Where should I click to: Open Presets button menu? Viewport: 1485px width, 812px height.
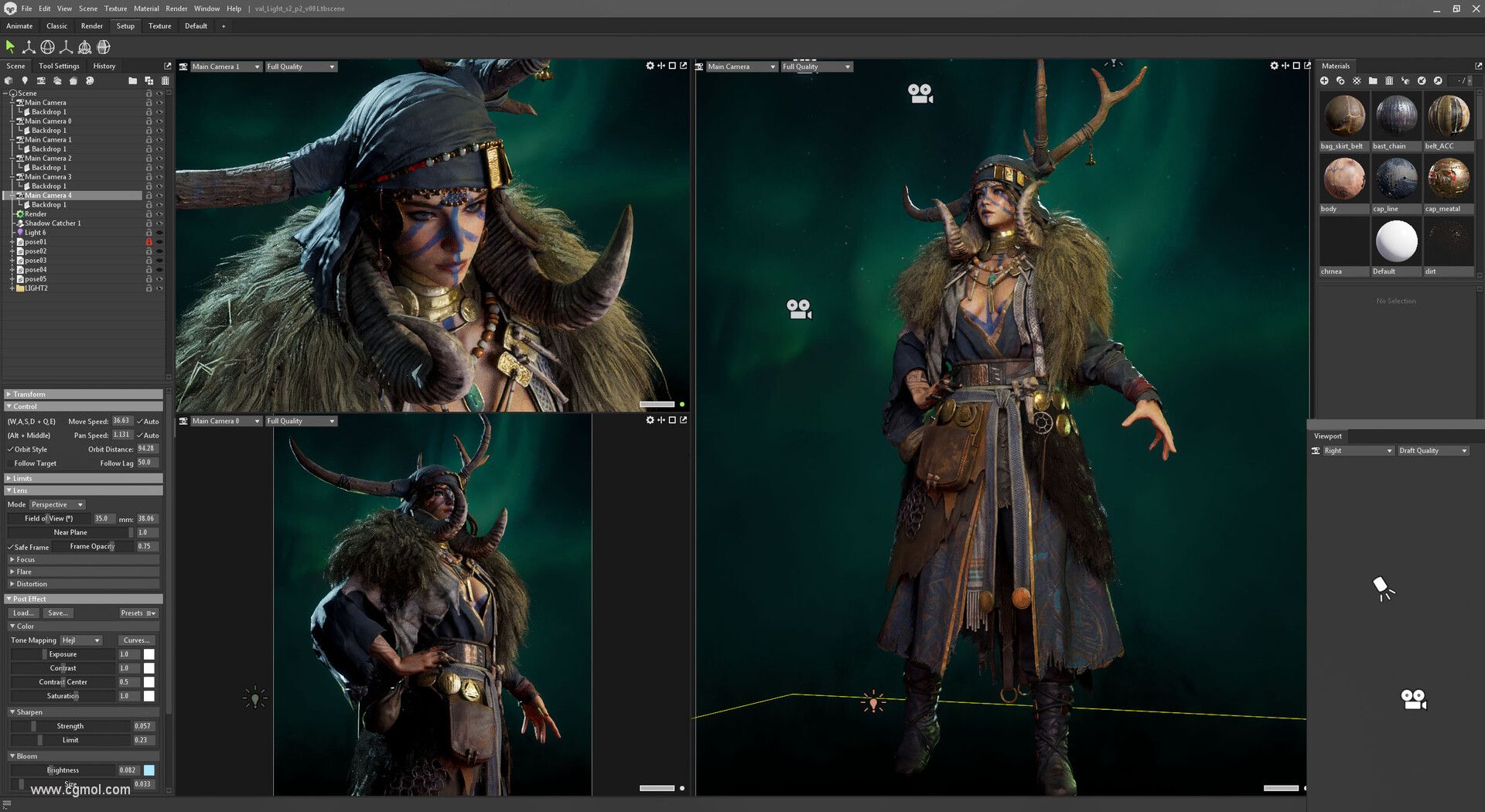(x=138, y=613)
